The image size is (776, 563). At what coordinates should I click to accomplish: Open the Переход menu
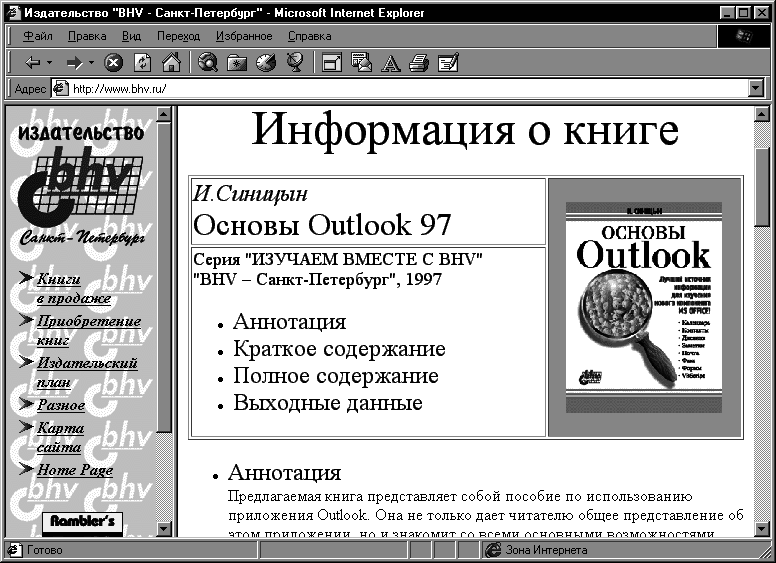click(x=178, y=36)
